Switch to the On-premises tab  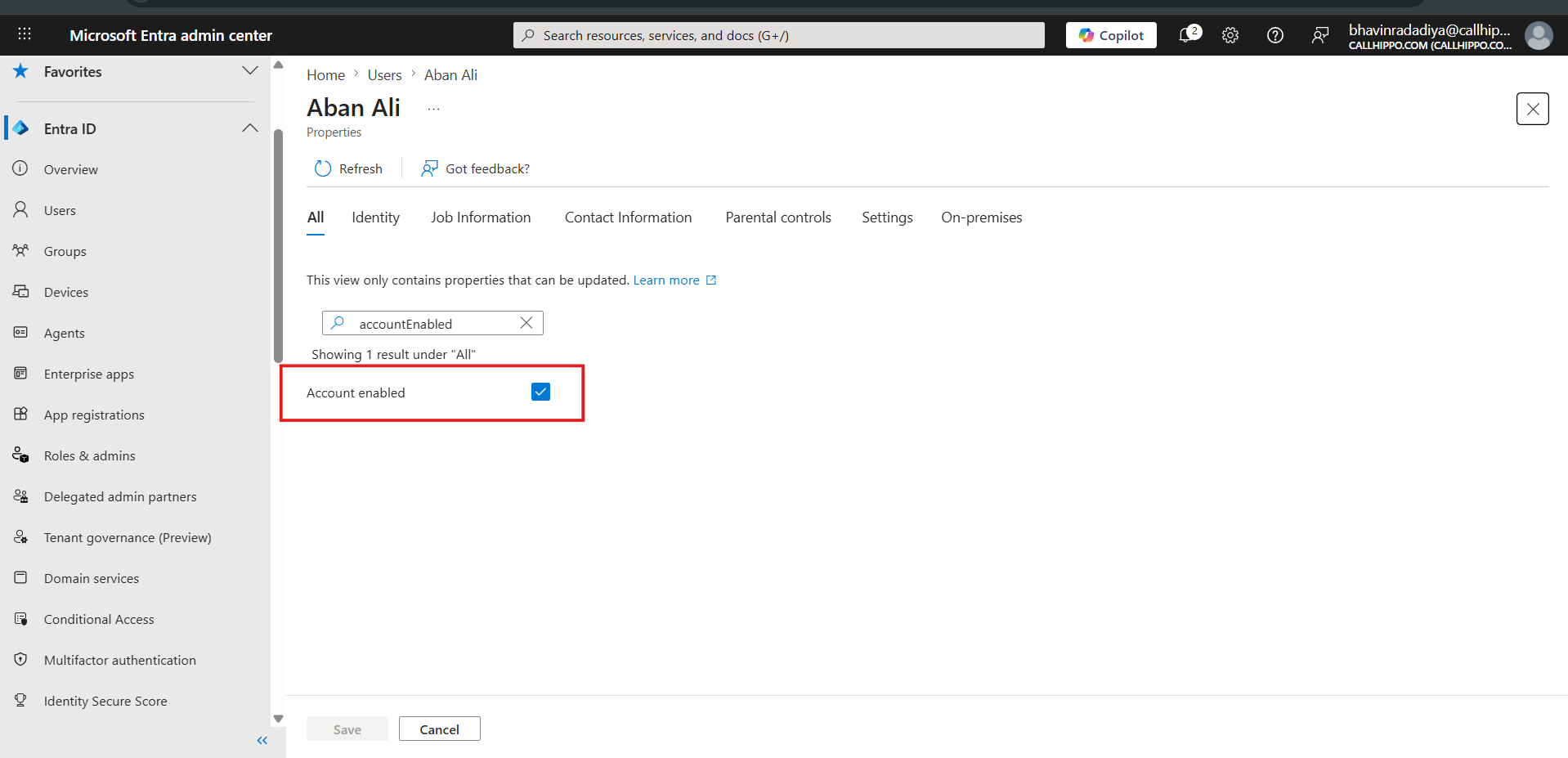(x=981, y=218)
